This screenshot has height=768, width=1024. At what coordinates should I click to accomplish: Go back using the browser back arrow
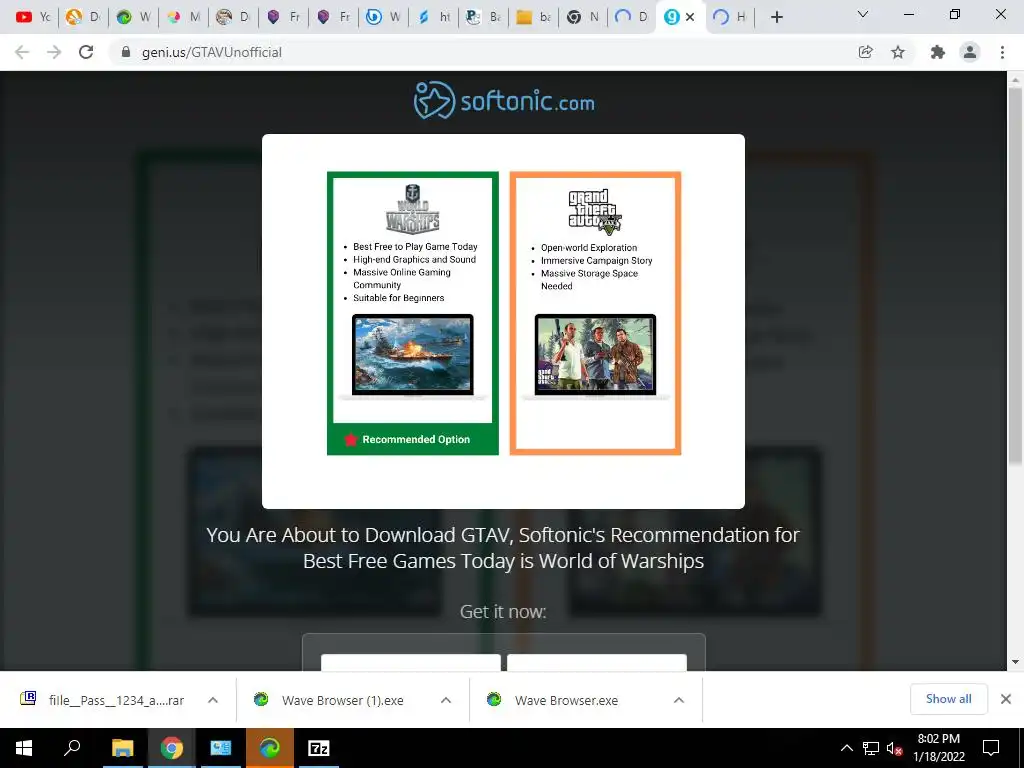(22, 52)
